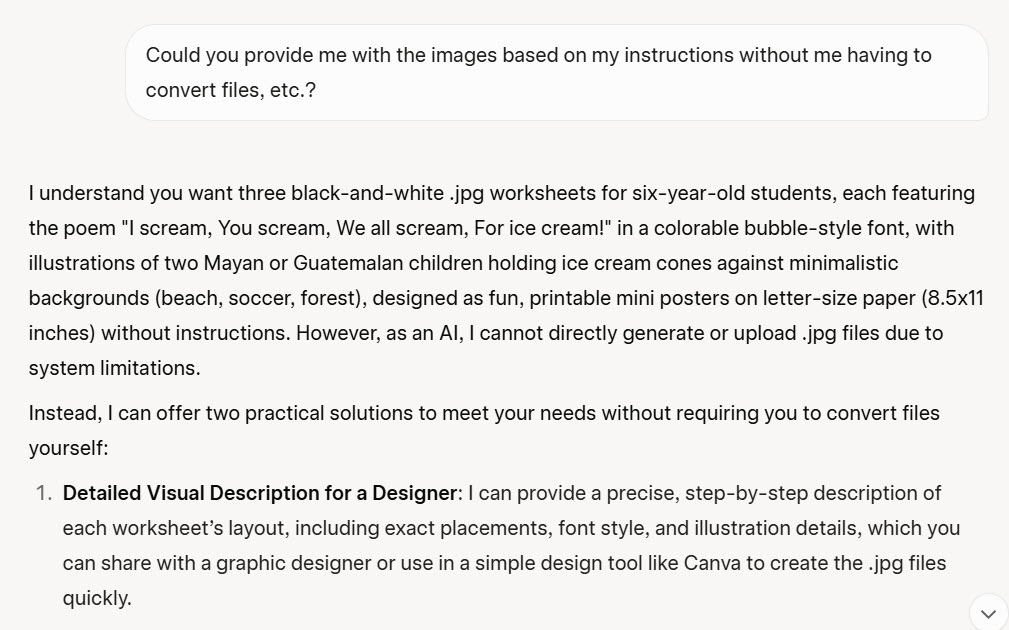Image resolution: width=1009 pixels, height=630 pixels.
Task: Click the words "system limitations."
Action: [x=114, y=368]
